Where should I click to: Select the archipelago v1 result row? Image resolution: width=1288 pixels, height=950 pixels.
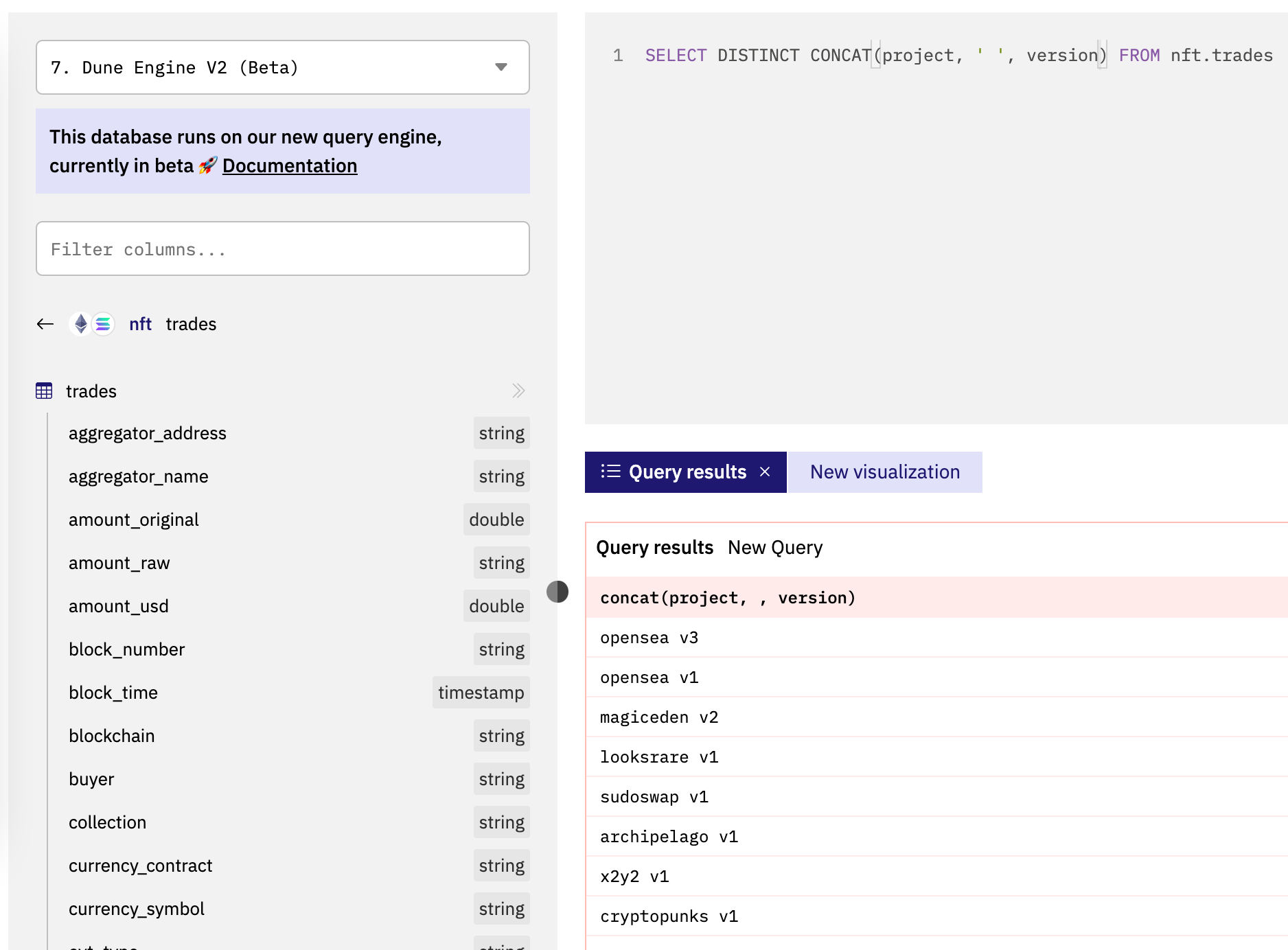coord(936,837)
